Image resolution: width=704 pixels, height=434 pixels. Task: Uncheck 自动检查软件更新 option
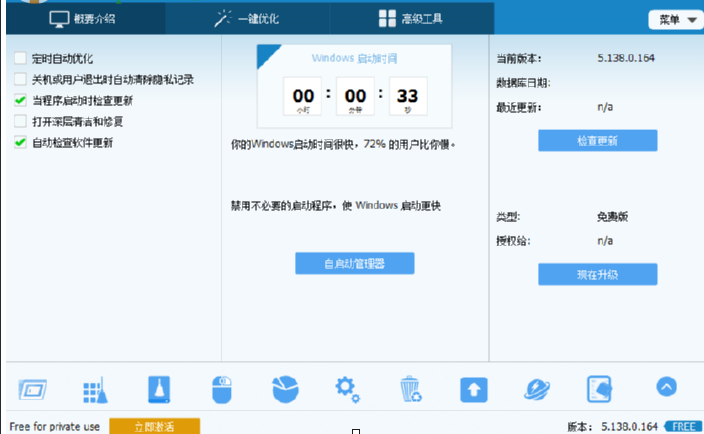(x=20, y=142)
